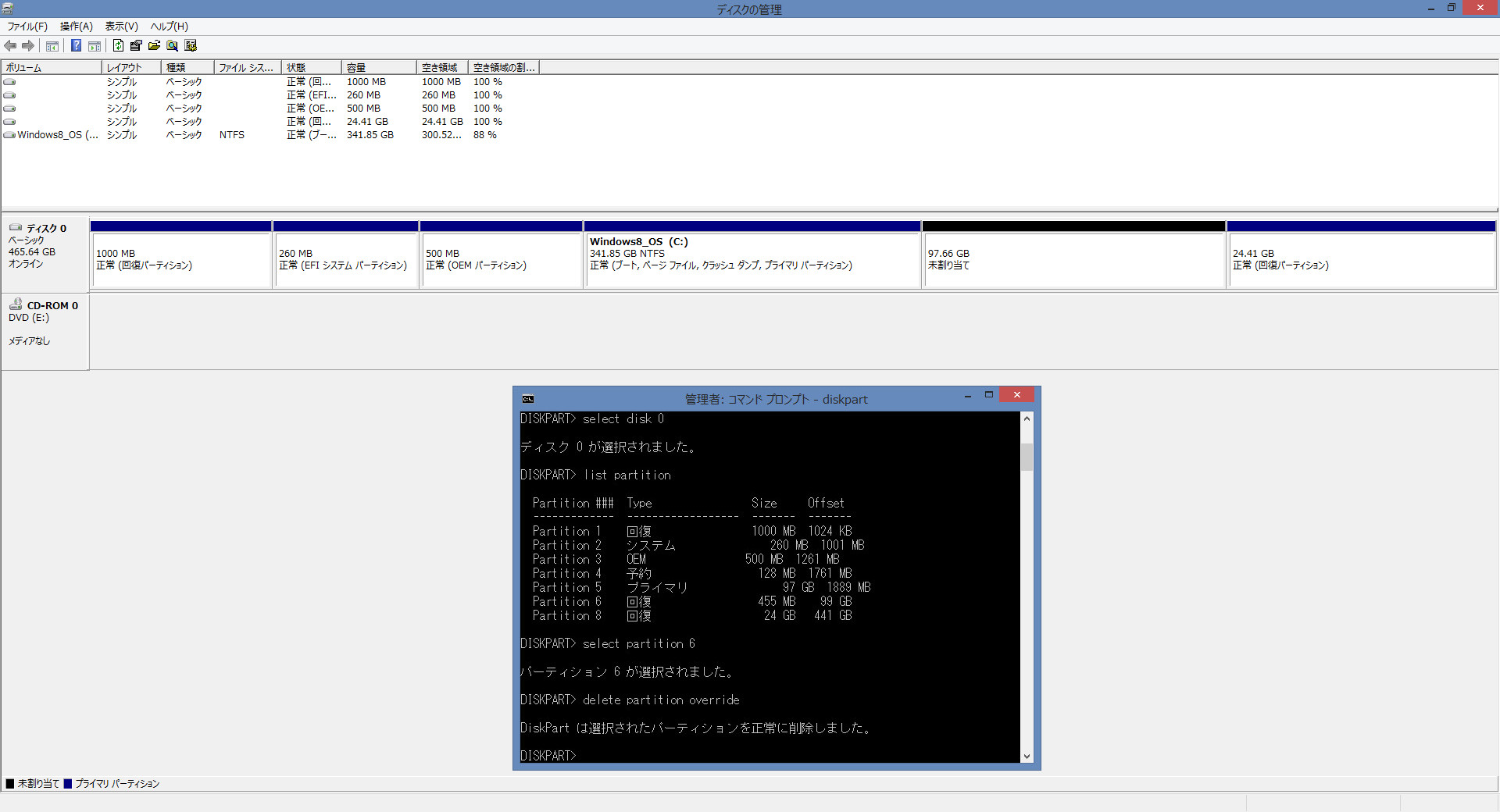Select the 97.66 GB unallocated partition block
The height and width of the screenshot is (812, 1500).
pos(1073,259)
